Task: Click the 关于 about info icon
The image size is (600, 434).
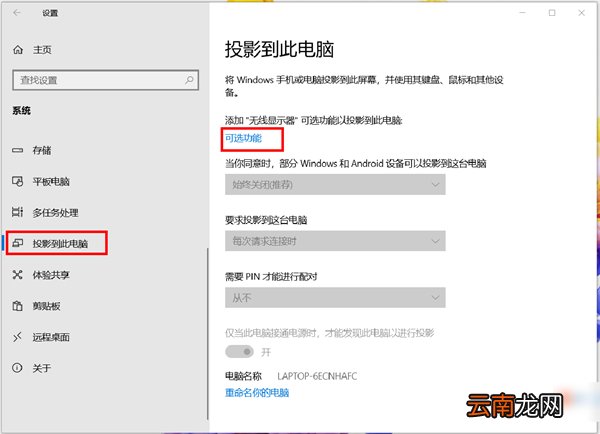Action: click(x=18, y=368)
